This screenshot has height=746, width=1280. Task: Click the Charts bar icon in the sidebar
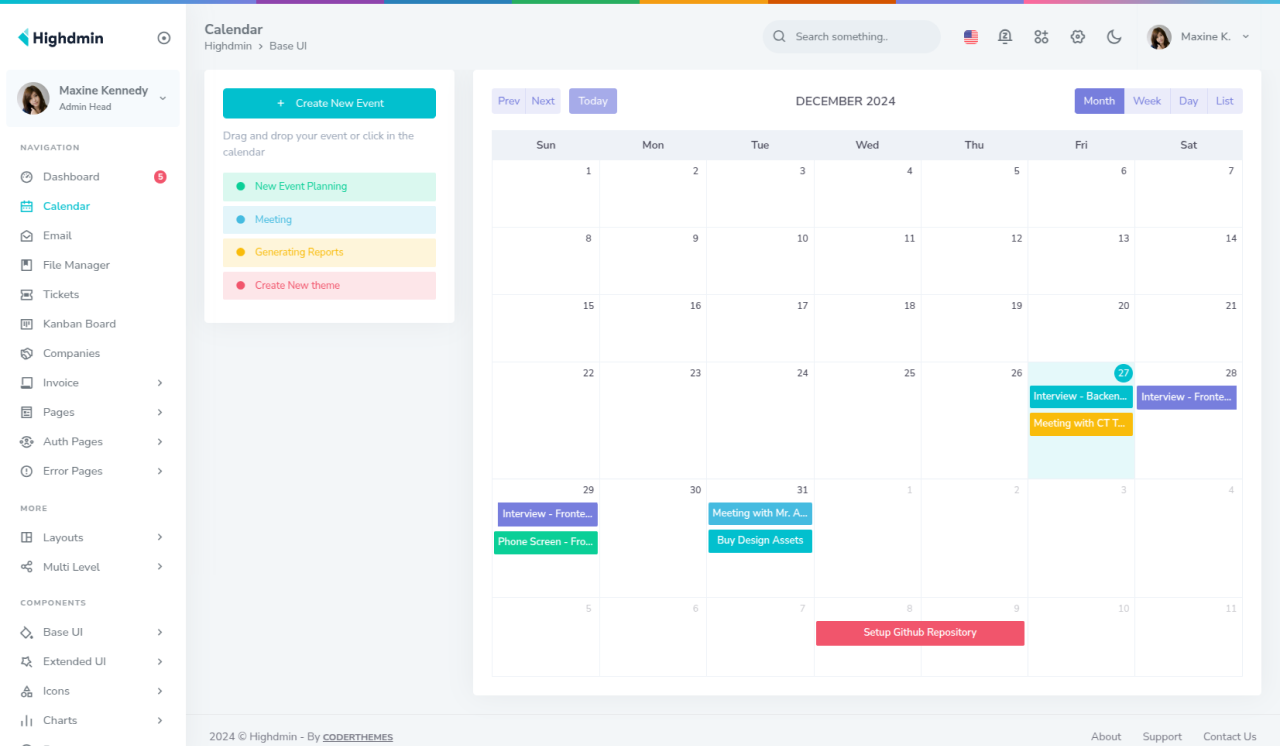pos(26,721)
